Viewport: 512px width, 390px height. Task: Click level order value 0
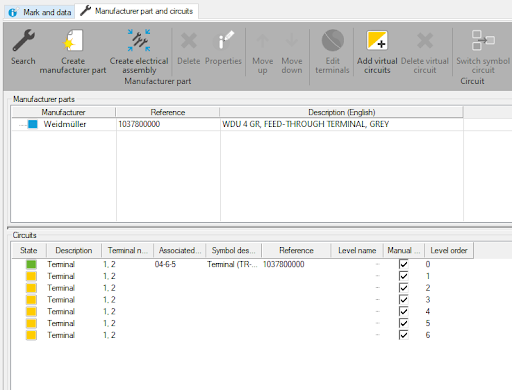428,264
